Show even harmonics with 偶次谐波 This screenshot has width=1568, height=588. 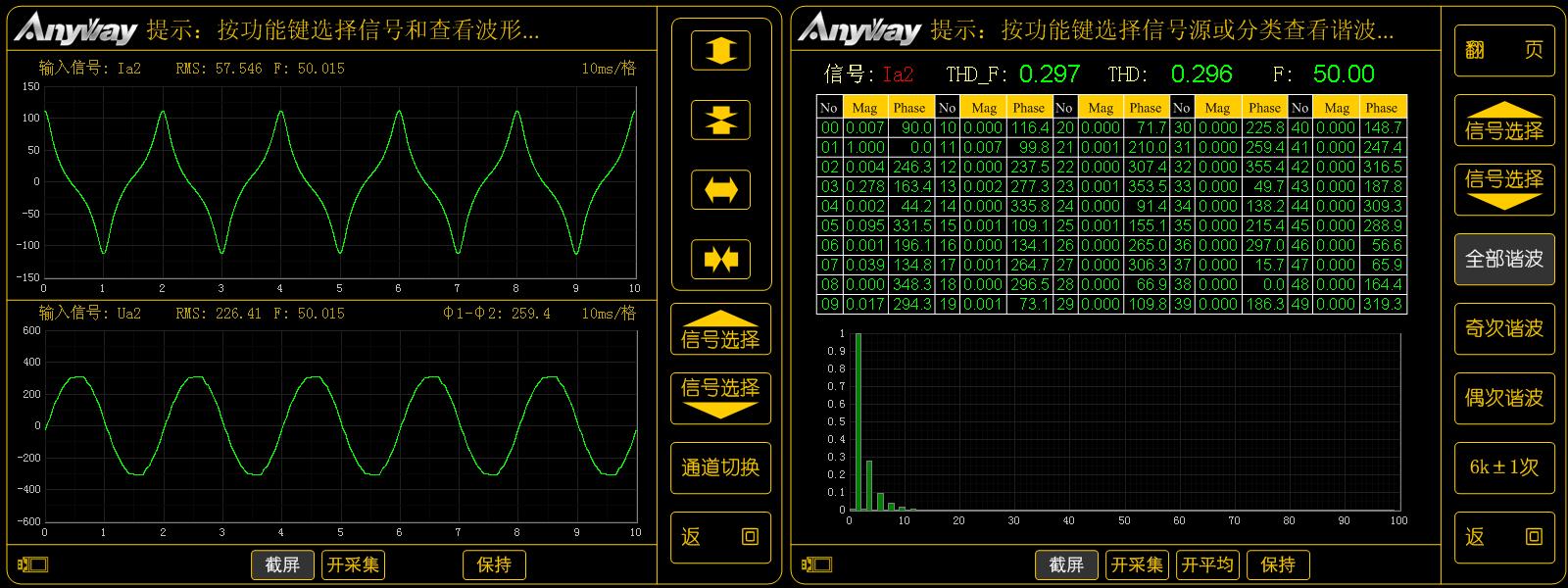(x=1503, y=398)
